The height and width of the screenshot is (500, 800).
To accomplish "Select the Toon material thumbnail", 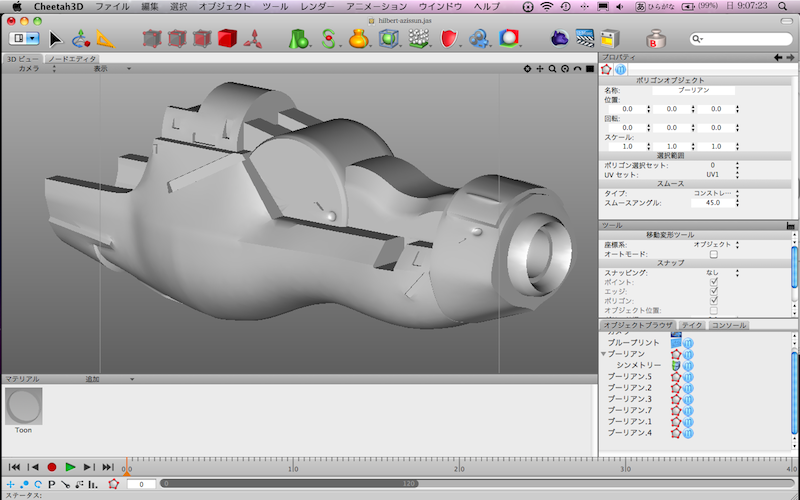I will (23, 406).
